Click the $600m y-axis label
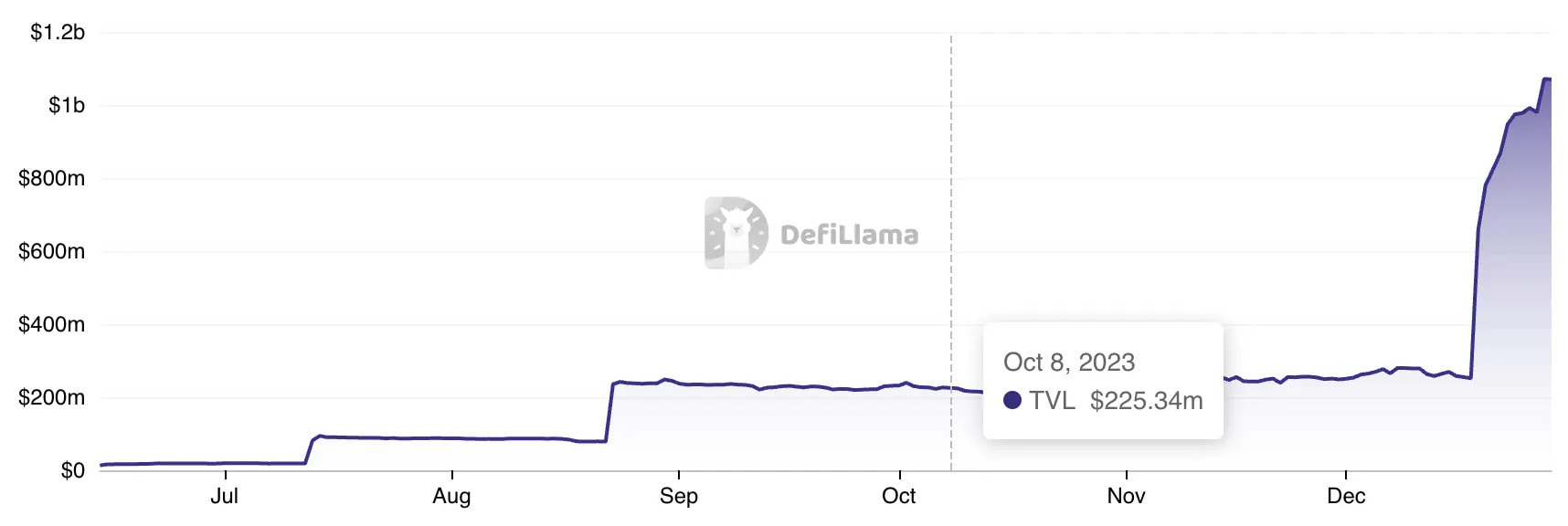 51,251
